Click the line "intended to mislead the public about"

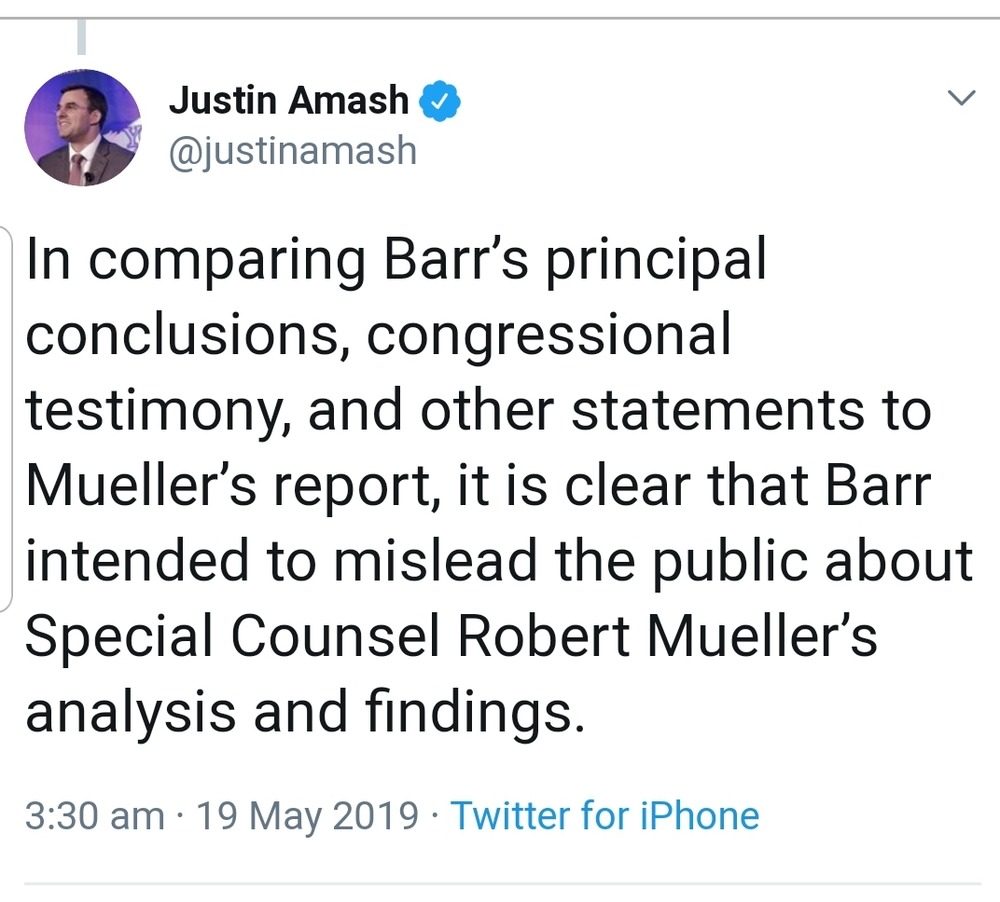498,561
